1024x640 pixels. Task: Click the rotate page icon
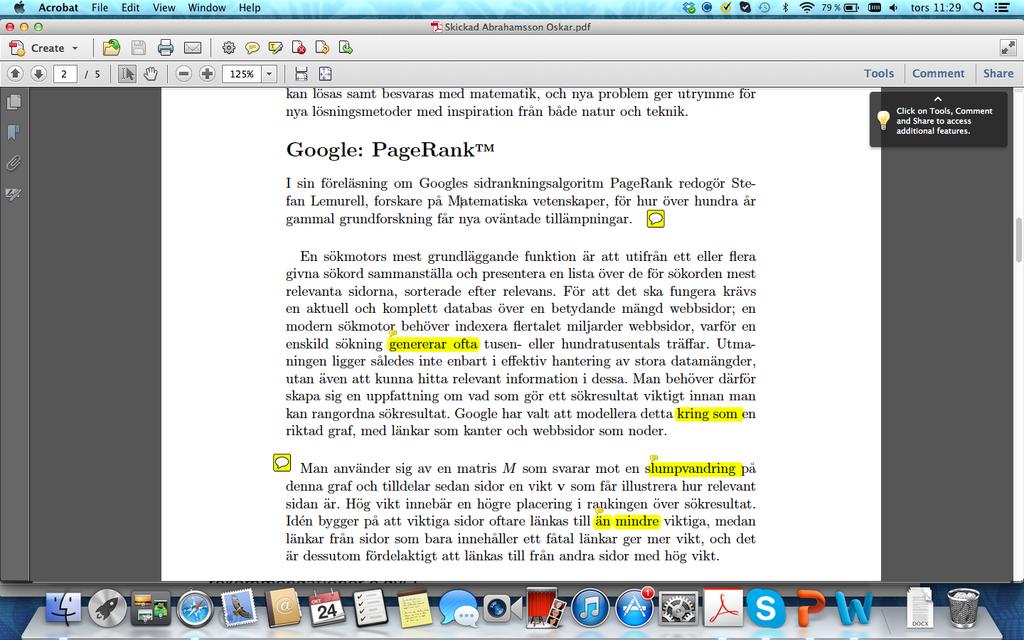click(x=322, y=48)
